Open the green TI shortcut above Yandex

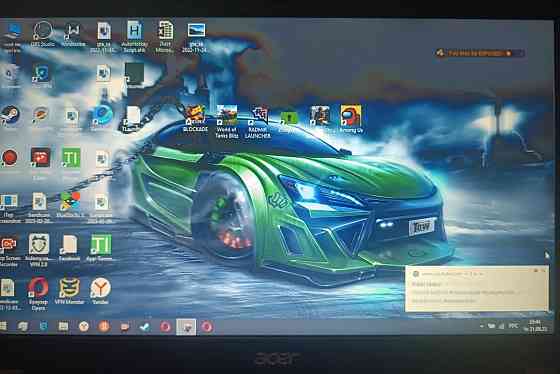[101, 249]
